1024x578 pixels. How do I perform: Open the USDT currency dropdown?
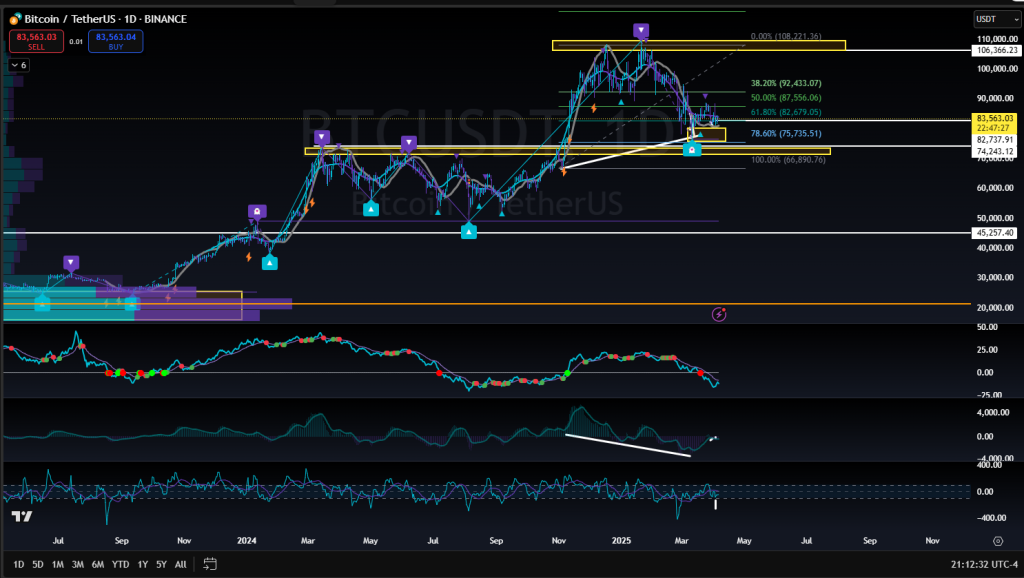point(997,19)
